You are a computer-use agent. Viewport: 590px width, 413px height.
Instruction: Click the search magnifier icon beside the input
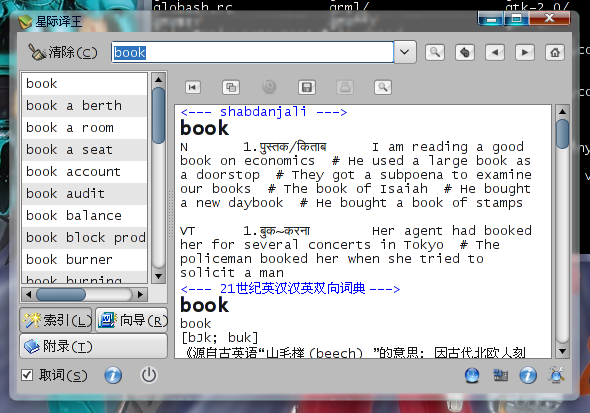point(435,52)
